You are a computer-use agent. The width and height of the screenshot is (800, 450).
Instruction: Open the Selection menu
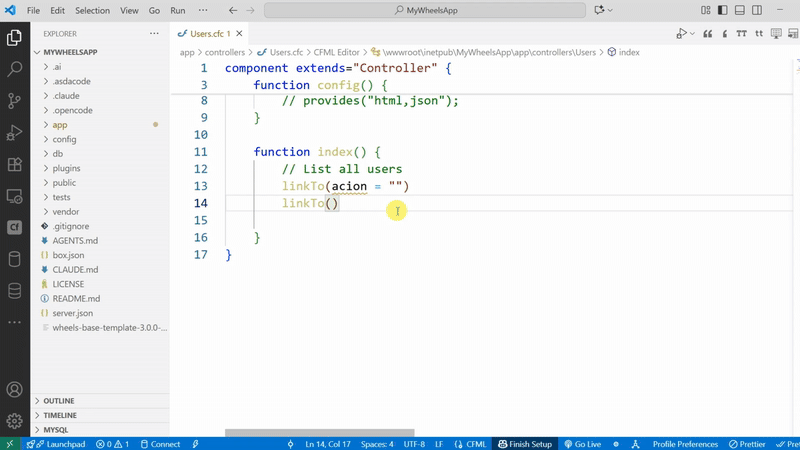92,10
